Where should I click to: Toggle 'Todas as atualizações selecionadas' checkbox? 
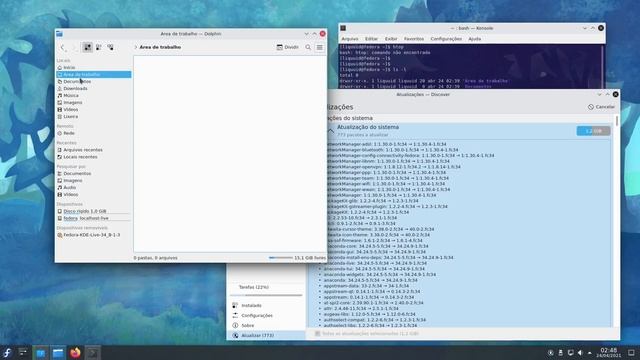(318, 333)
